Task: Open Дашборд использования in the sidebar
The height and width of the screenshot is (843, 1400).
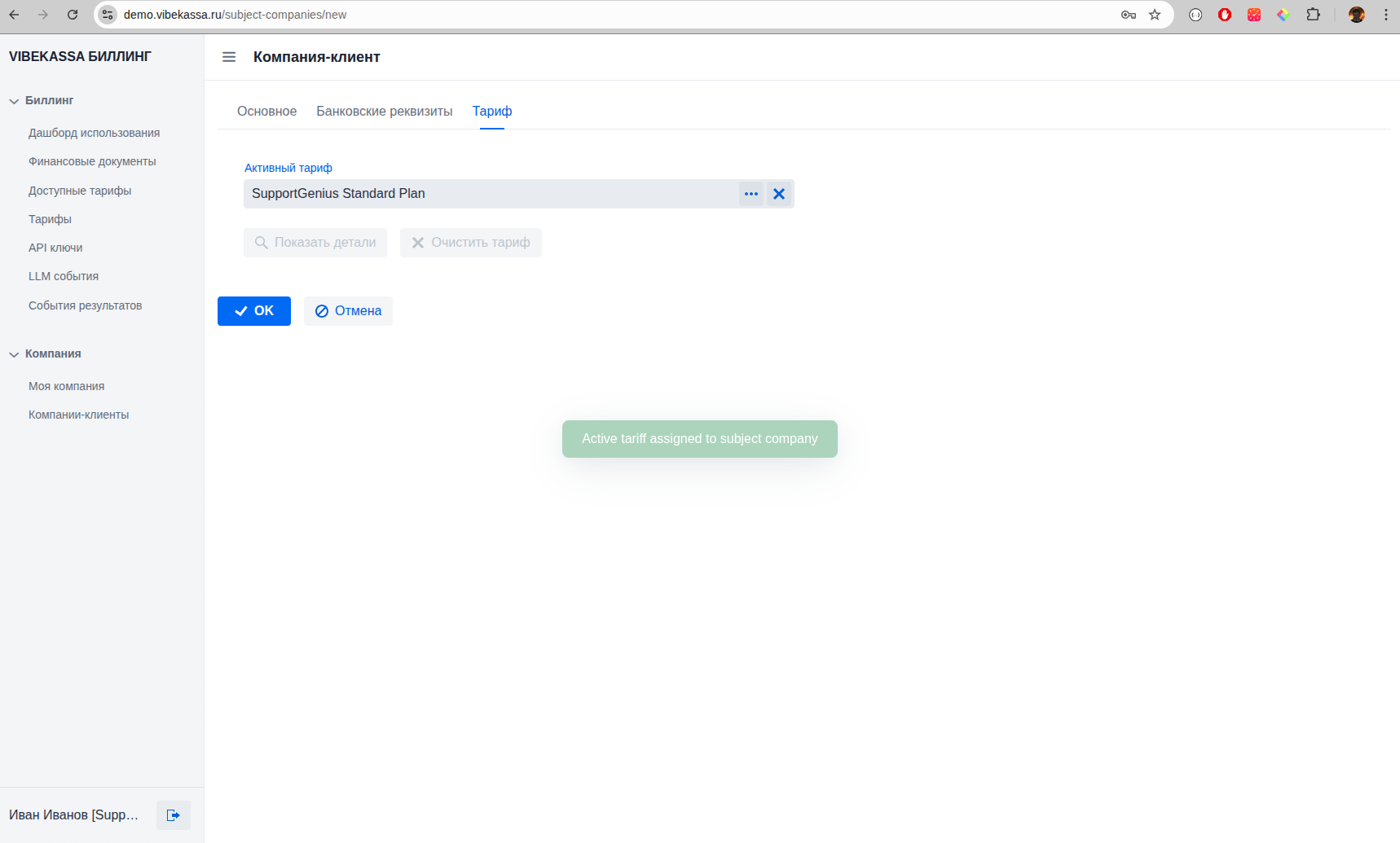Action: [94, 133]
